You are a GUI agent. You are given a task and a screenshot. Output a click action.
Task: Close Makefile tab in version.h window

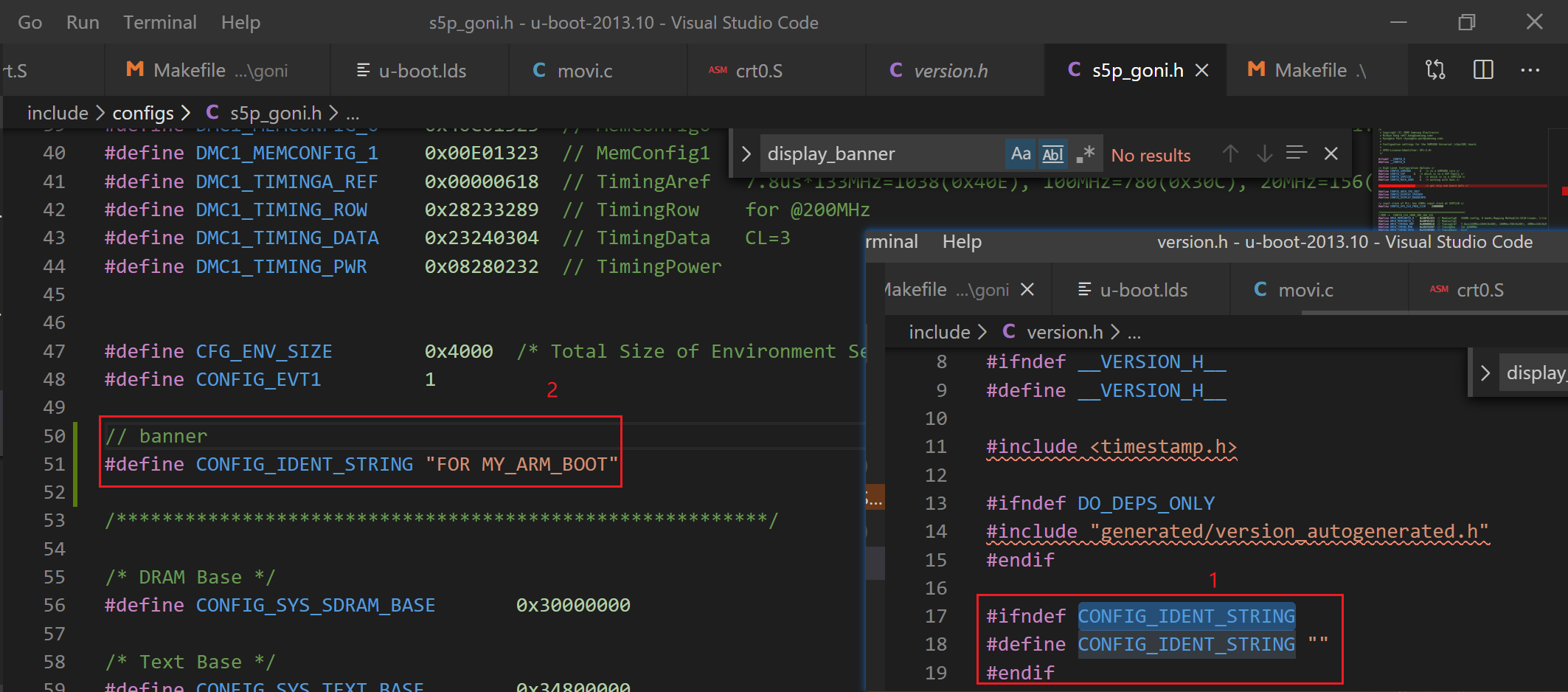[1027, 290]
